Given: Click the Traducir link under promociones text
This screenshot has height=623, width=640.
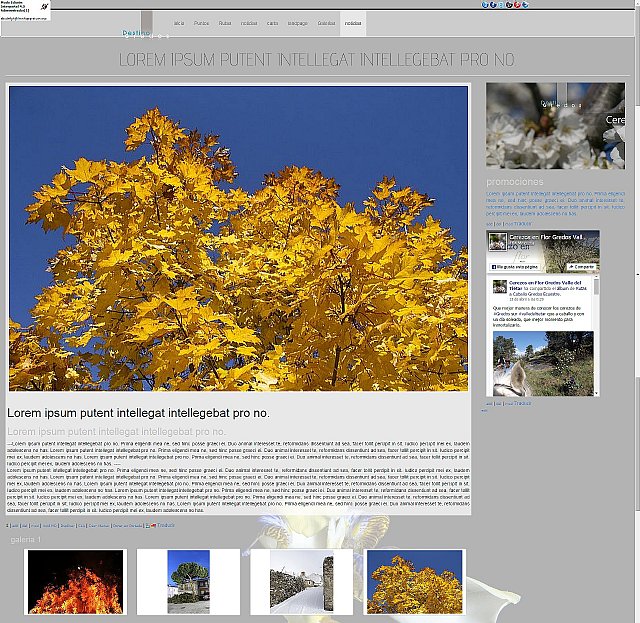Looking at the screenshot, I should [x=523, y=224].
